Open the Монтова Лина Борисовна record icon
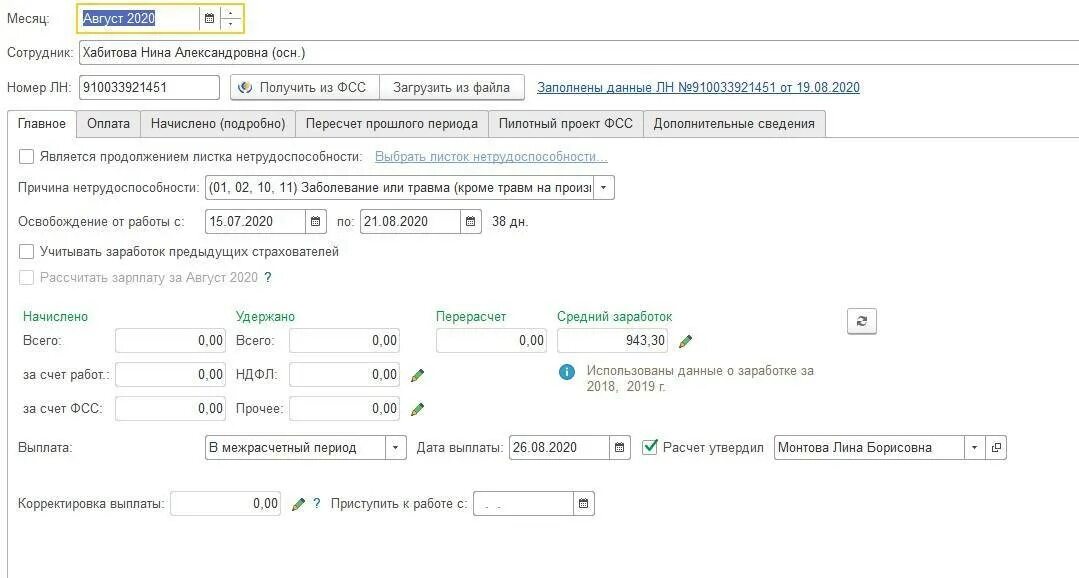Image resolution: width=1079 pixels, height=578 pixels. click(x=996, y=447)
